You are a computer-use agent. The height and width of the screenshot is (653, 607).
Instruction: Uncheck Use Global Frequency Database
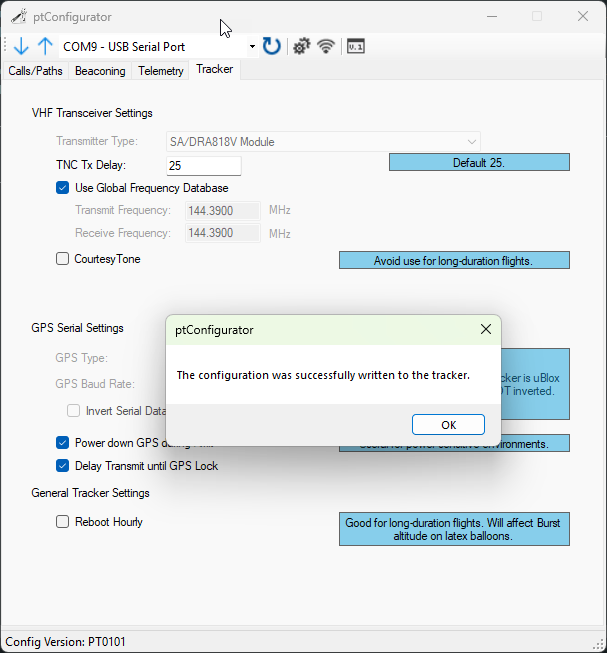[x=63, y=188]
